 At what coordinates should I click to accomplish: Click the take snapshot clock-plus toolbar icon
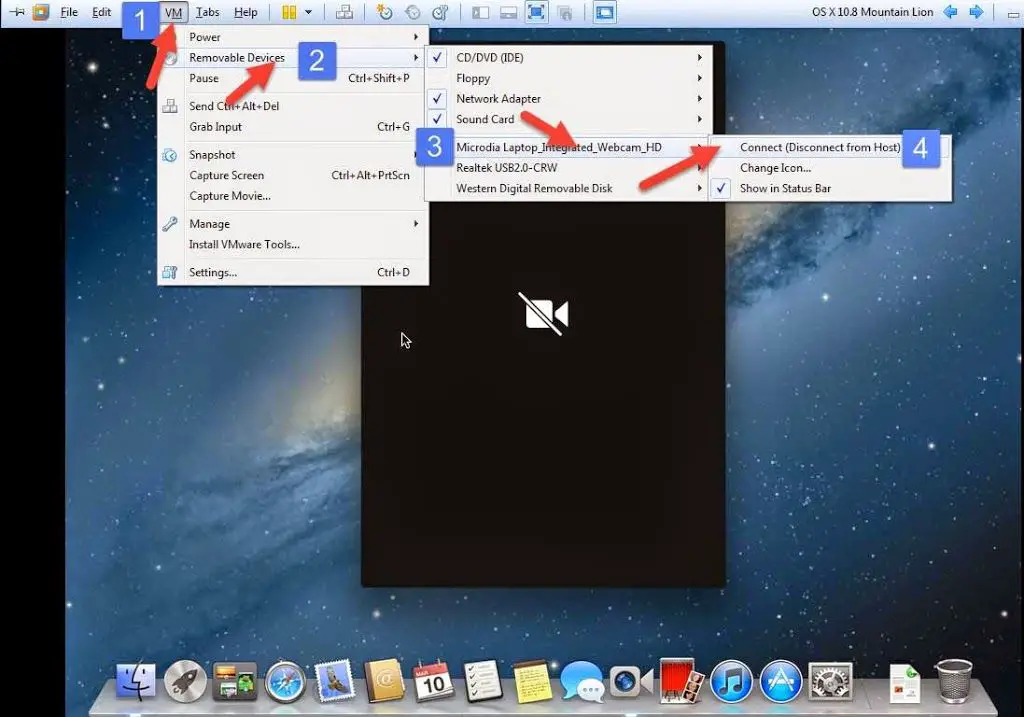(x=385, y=12)
